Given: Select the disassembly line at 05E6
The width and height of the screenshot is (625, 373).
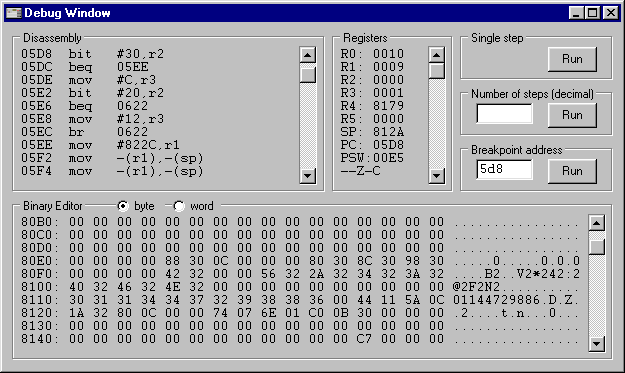Looking at the screenshot, I should (85, 106).
